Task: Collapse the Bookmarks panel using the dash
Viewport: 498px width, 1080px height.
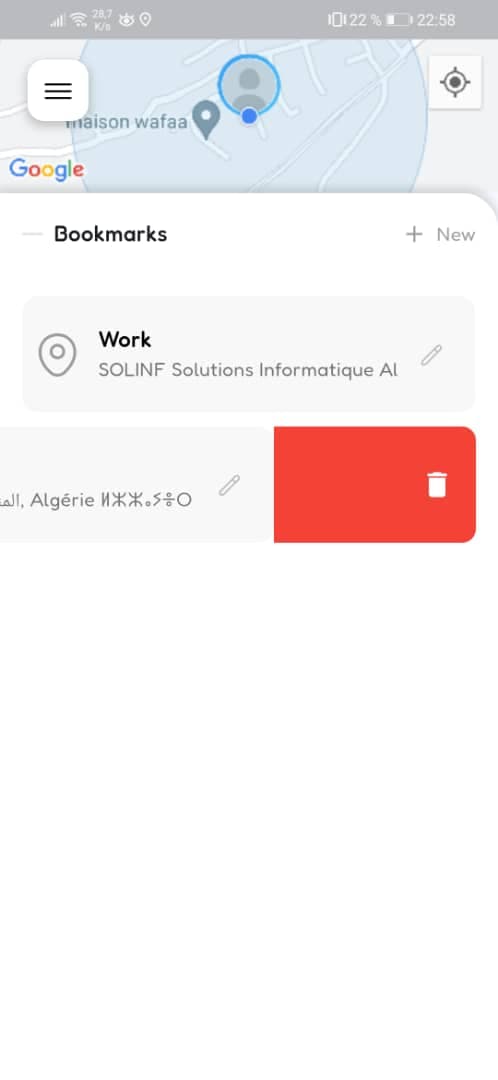Action: 32,234
